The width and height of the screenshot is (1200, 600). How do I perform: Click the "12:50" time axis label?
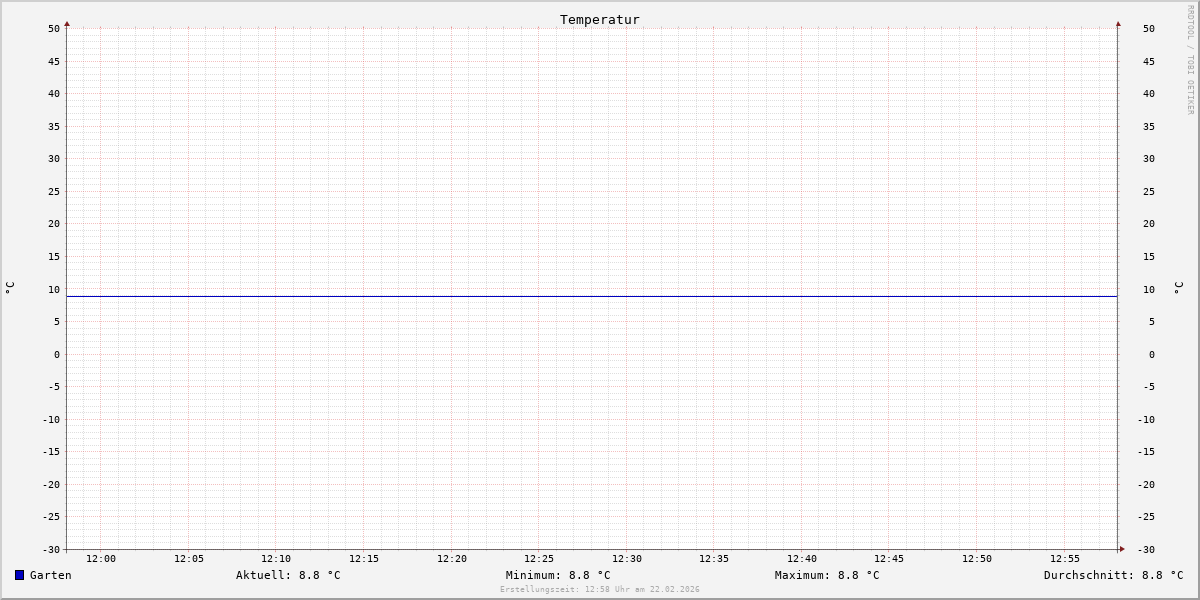pyautogui.click(x=977, y=559)
